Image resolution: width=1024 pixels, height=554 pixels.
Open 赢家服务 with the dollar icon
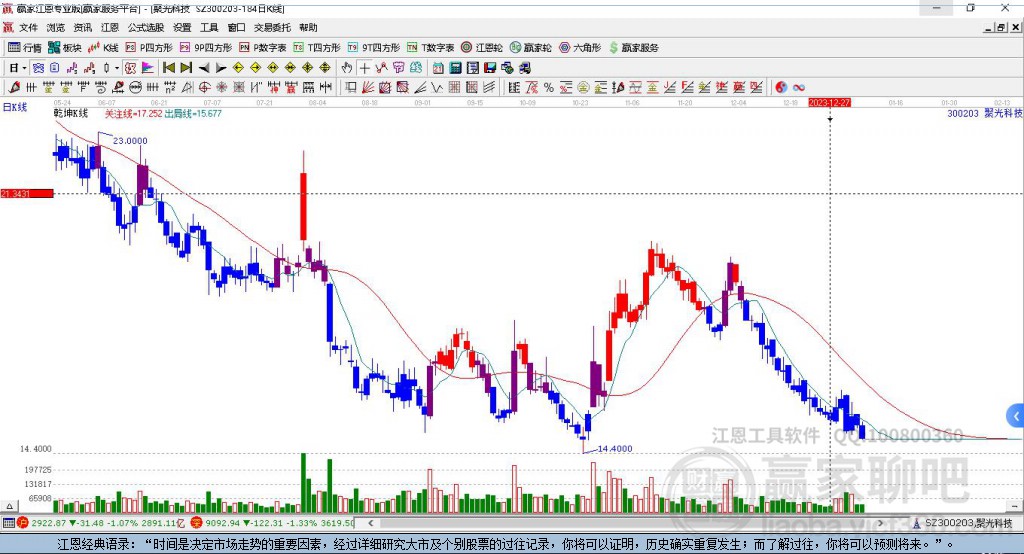tap(633, 48)
